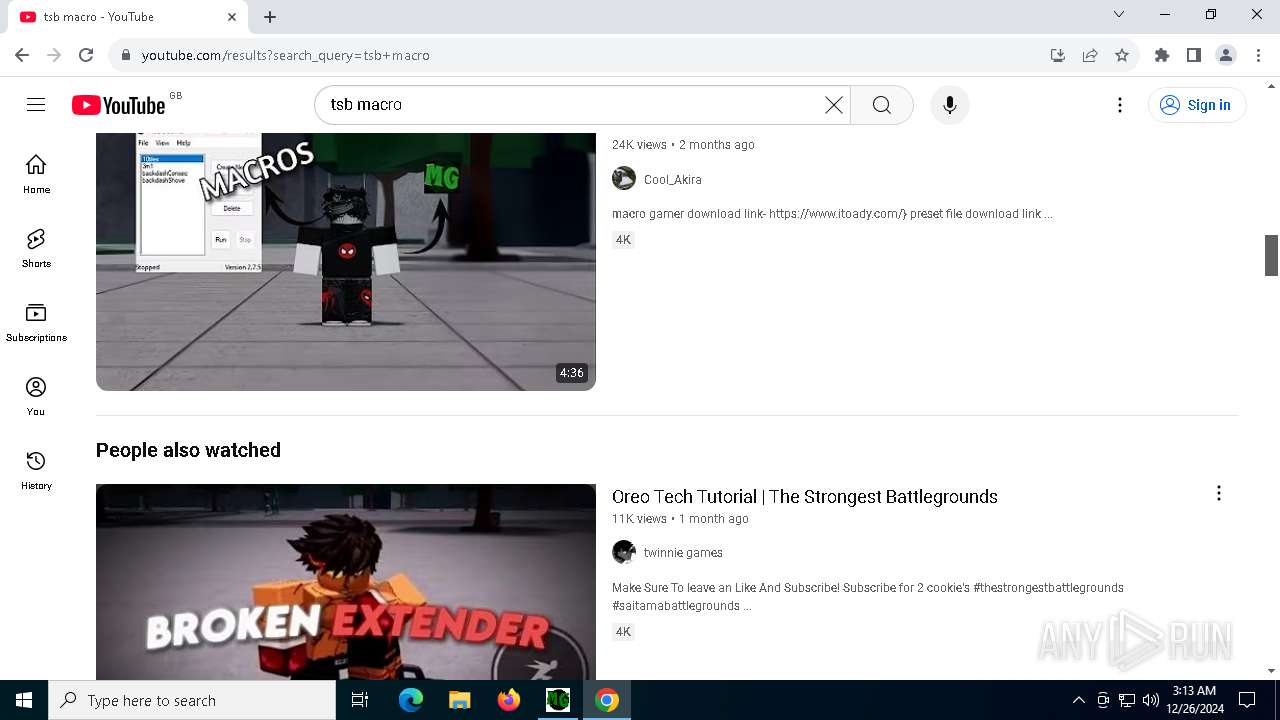1280x720 pixels.
Task: Open Oreo Tech Tutorial video title
Action: [805, 497]
